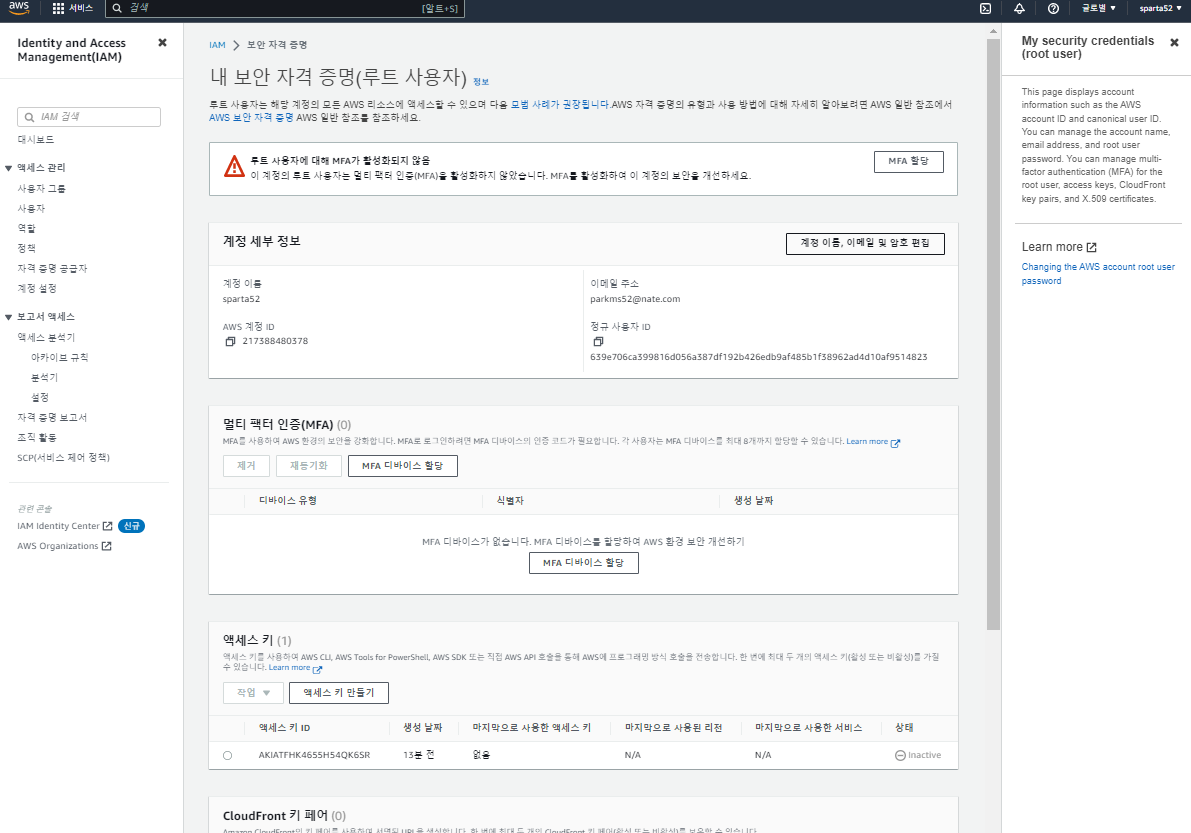The width and height of the screenshot is (1191, 833).
Task: Click Learn more link in access key section
Action: pos(295,668)
